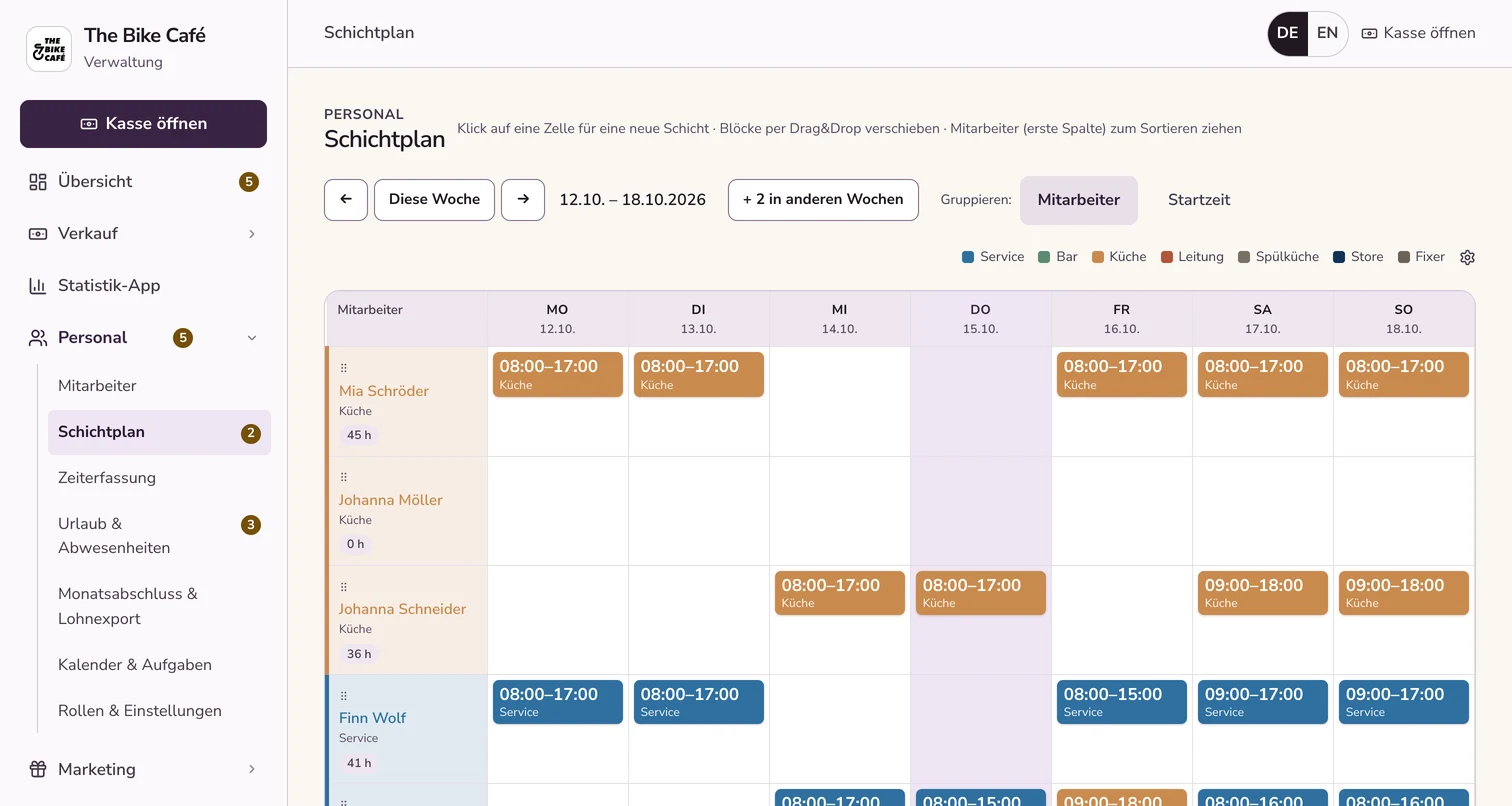This screenshot has height=806, width=1512.
Task: Click drag handle for Johanna Schneider
Action: click(344, 586)
